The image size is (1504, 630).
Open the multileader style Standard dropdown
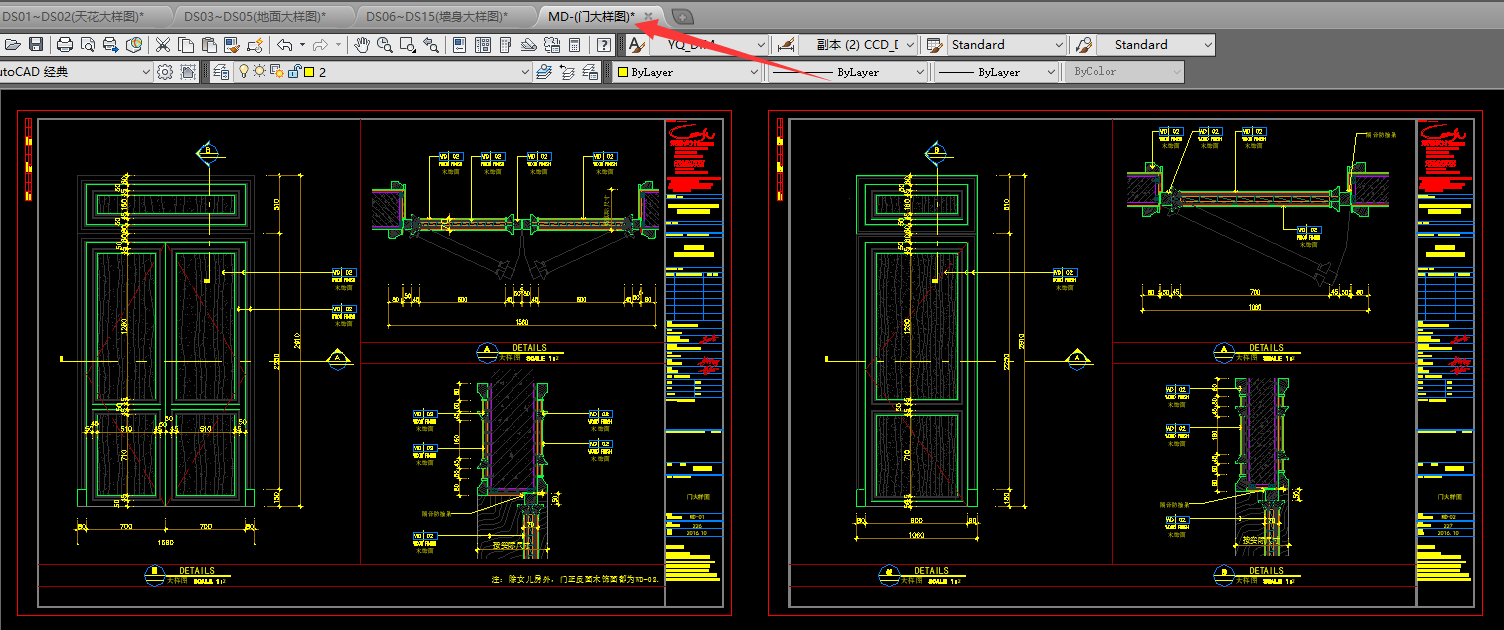pyautogui.click(x=1156, y=45)
